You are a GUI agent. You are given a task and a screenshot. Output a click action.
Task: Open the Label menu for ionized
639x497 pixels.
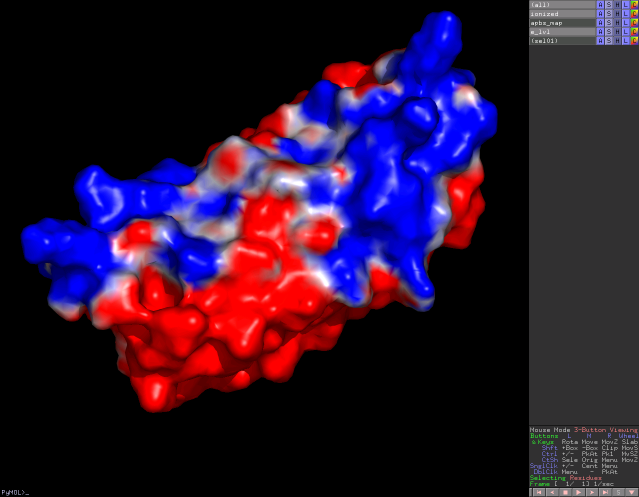[x=626, y=13]
